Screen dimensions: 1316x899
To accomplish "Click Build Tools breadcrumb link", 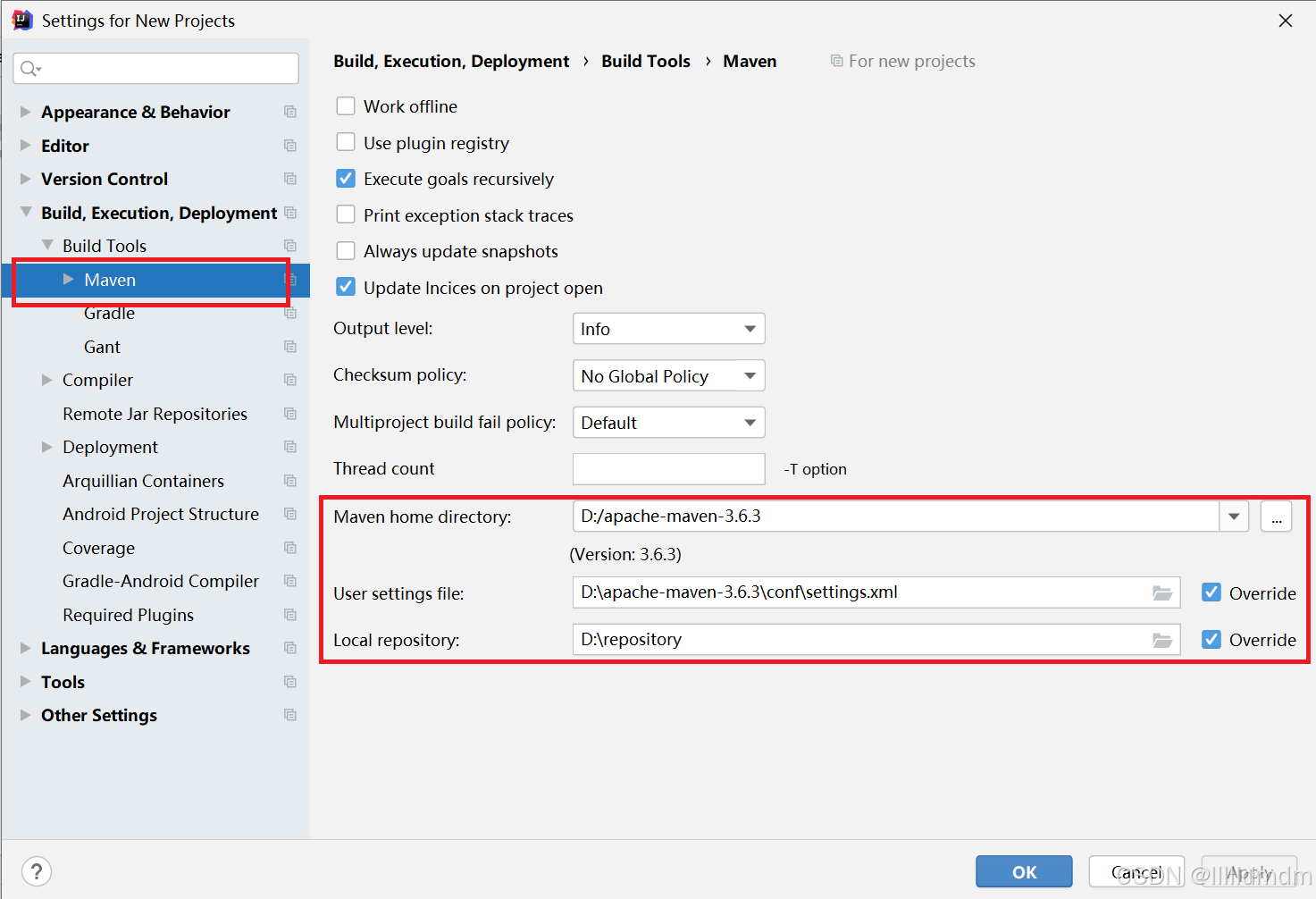I will click(646, 61).
